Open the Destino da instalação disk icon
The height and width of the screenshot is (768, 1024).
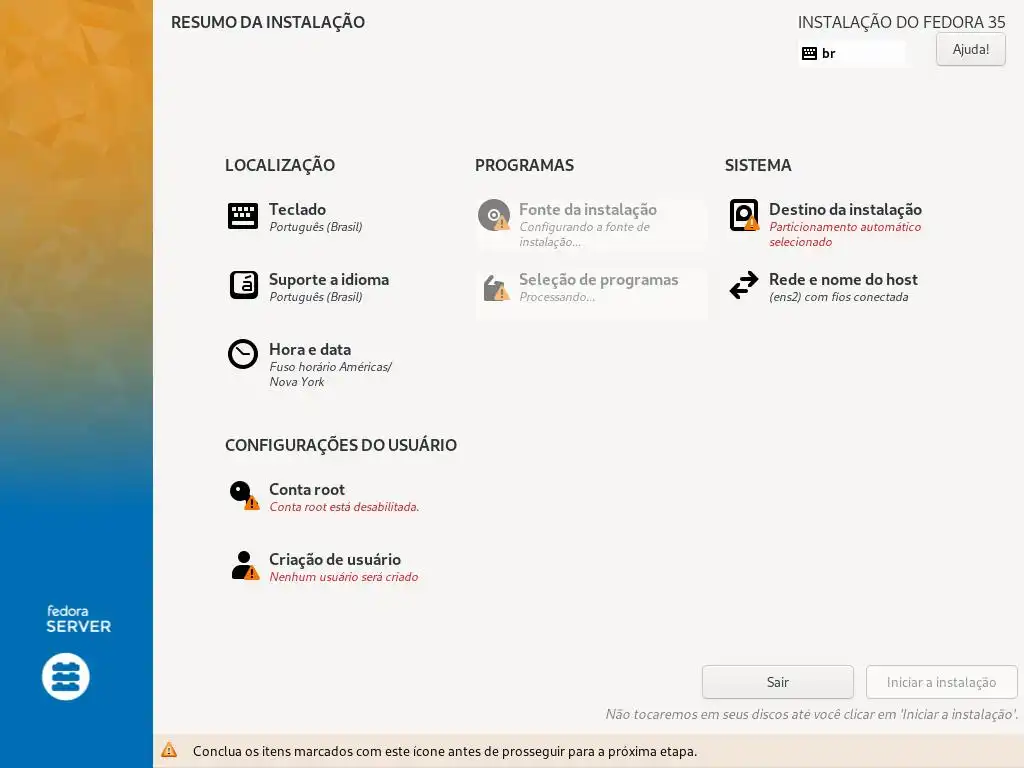point(744,216)
